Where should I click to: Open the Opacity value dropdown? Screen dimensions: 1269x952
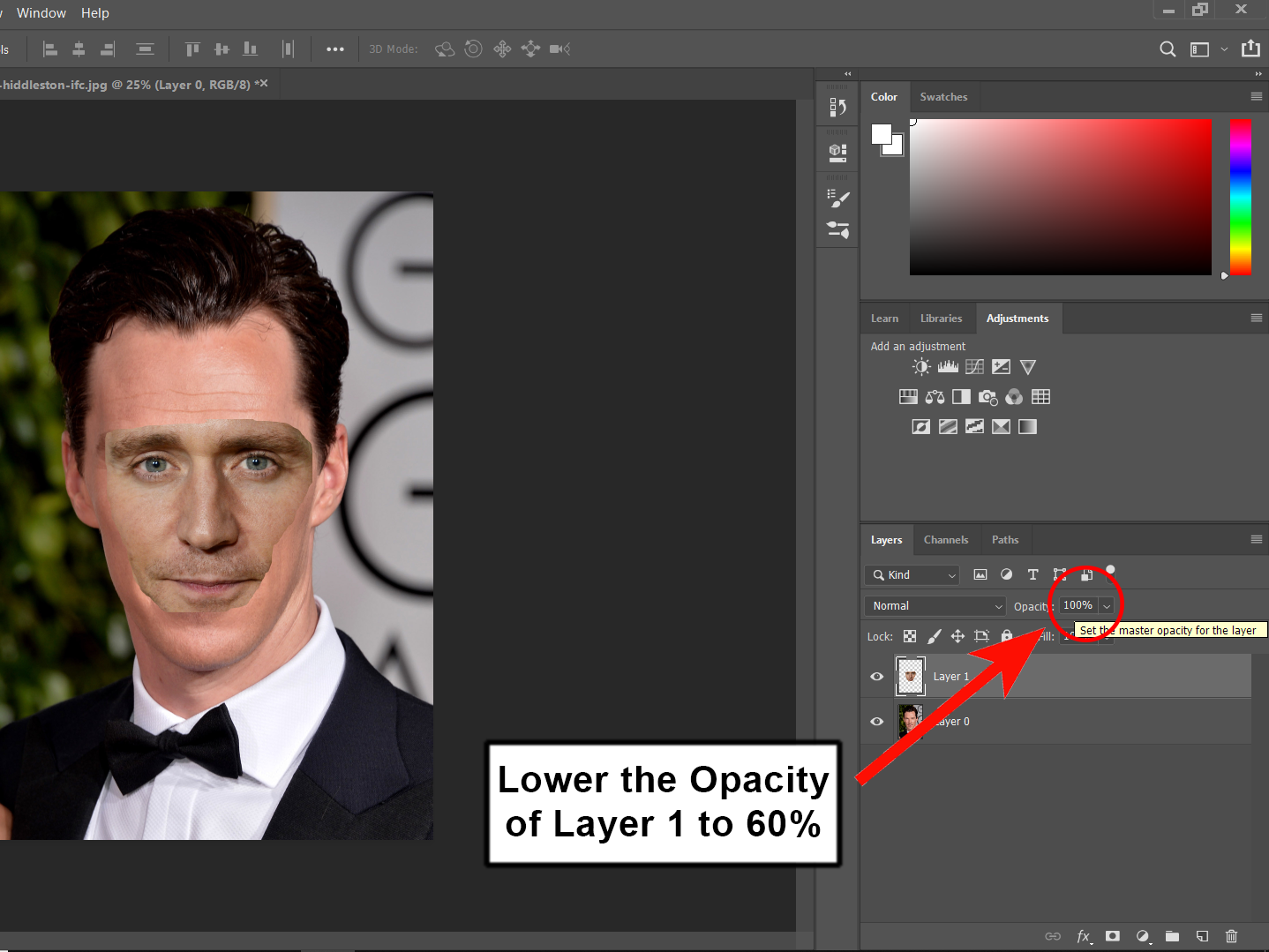coord(1107,605)
